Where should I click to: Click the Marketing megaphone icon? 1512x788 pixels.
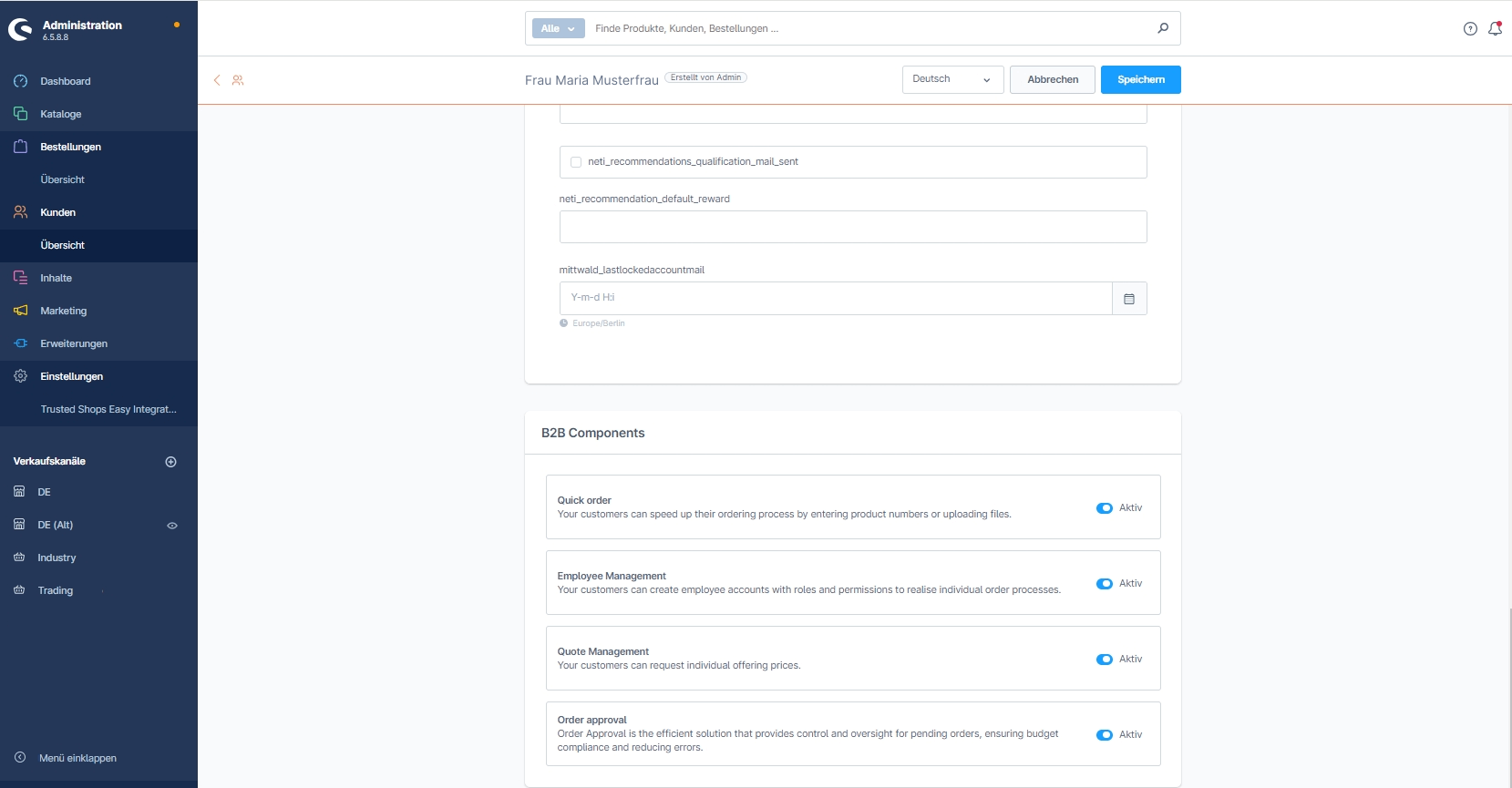20,311
